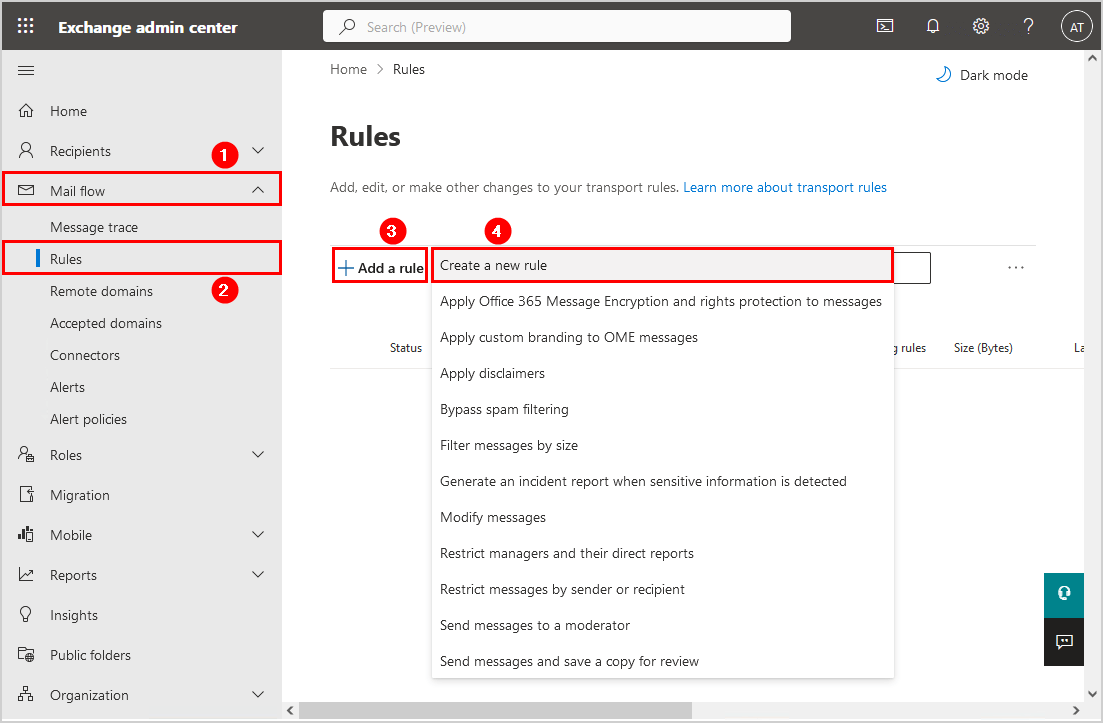
Task: Open the notifications bell
Action: (933, 27)
